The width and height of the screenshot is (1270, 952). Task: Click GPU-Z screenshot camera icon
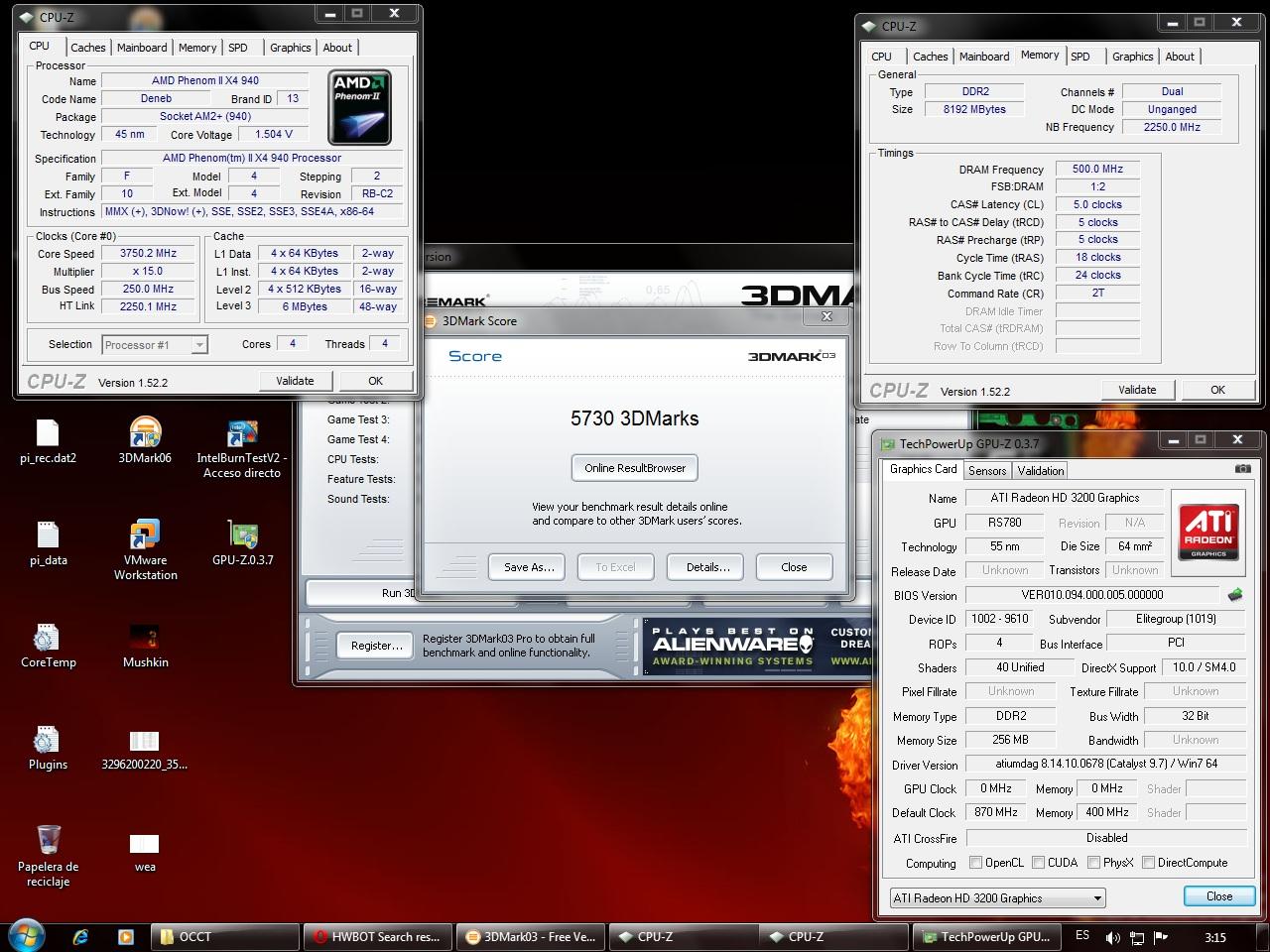tap(1242, 469)
